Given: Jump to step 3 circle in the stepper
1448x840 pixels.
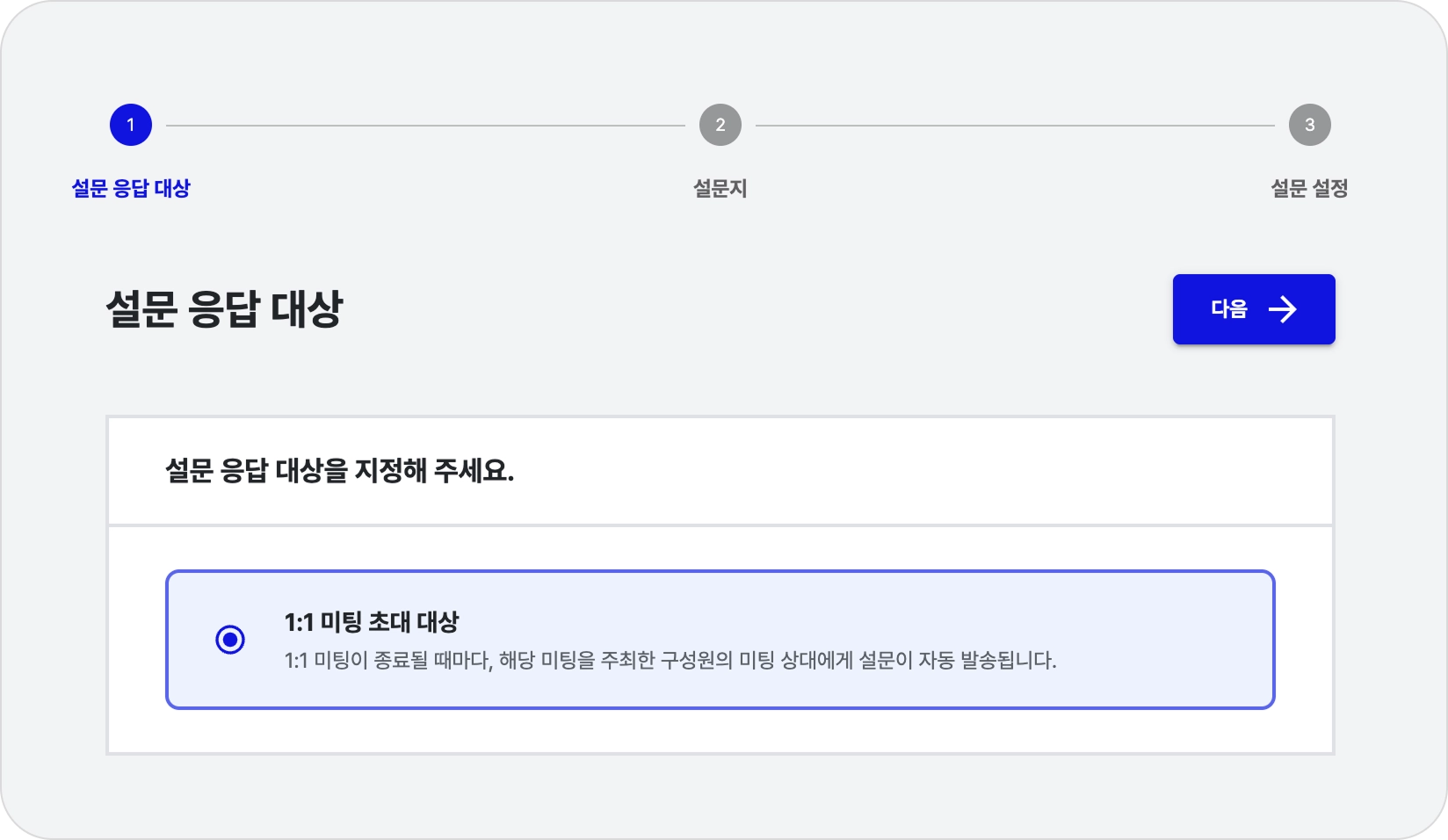Looking at the screenshot, I should click(1309, 125).
